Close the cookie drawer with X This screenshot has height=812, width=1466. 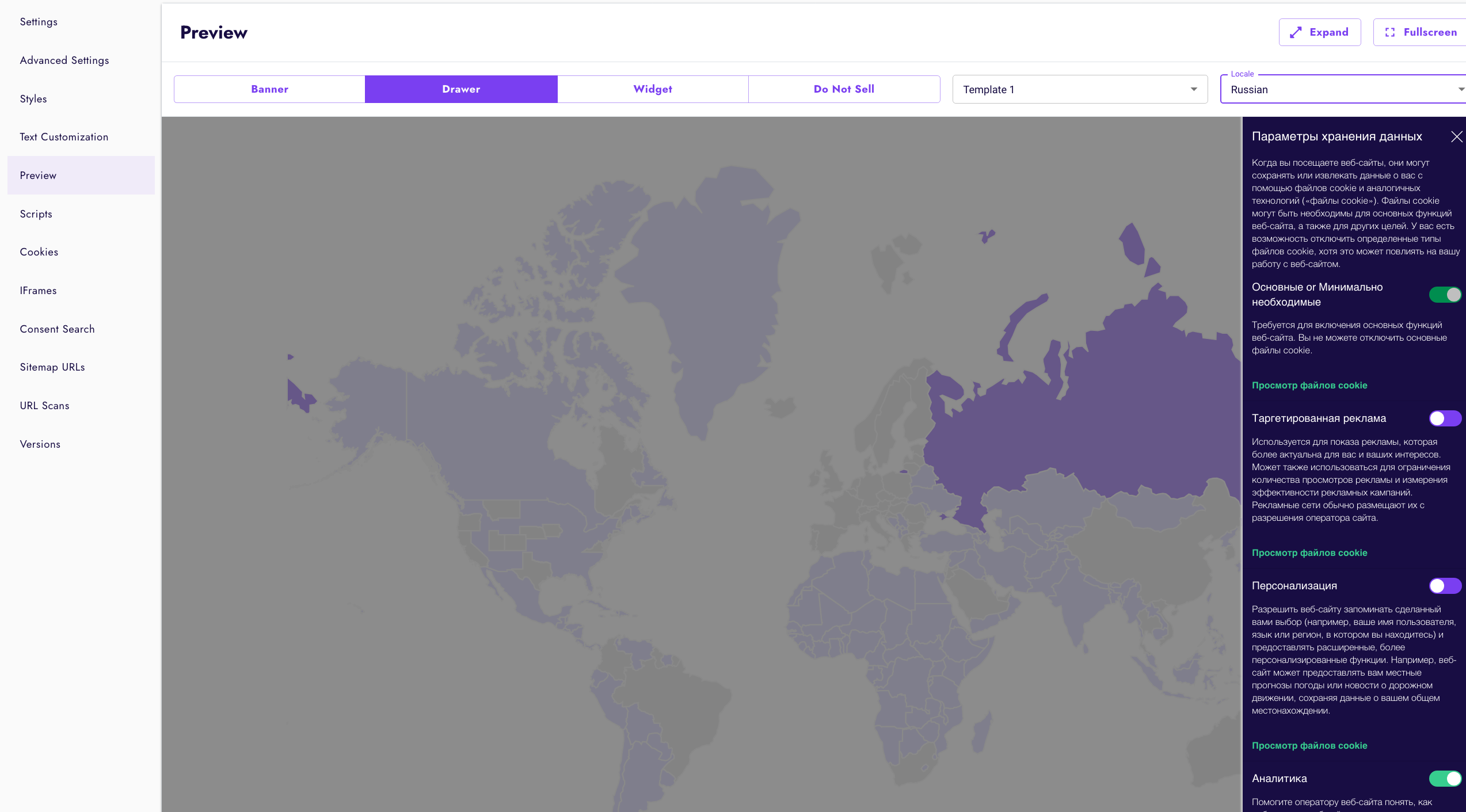[1456, 136]
